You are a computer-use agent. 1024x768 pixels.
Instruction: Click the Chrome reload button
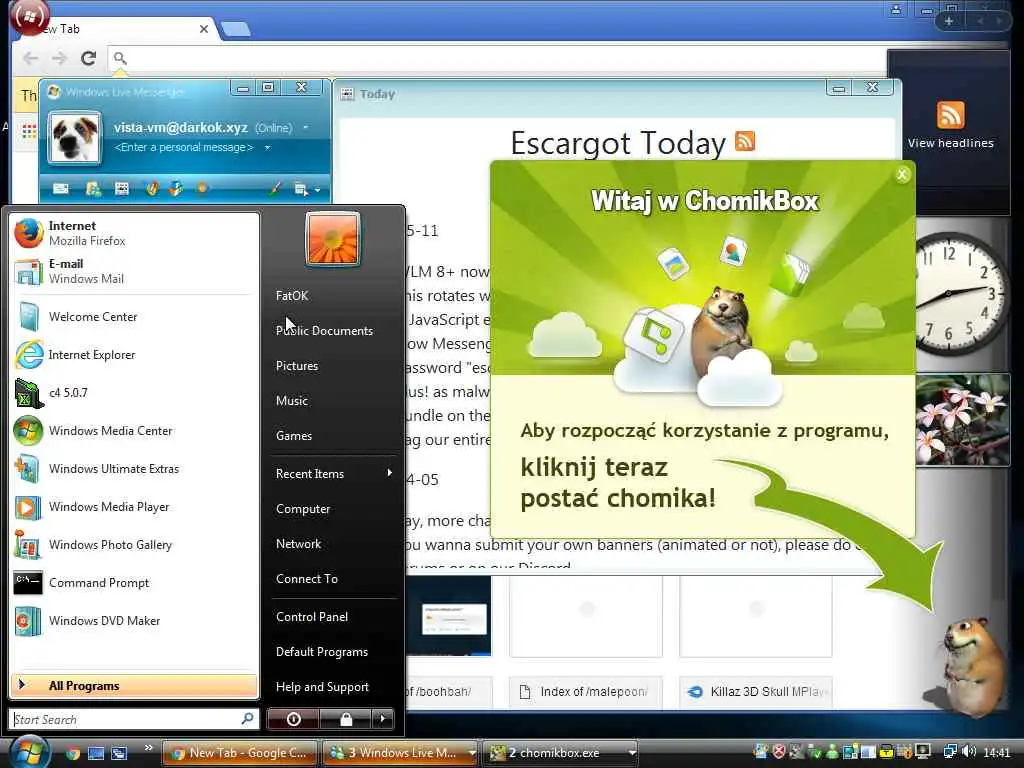[x=88, y=58]
